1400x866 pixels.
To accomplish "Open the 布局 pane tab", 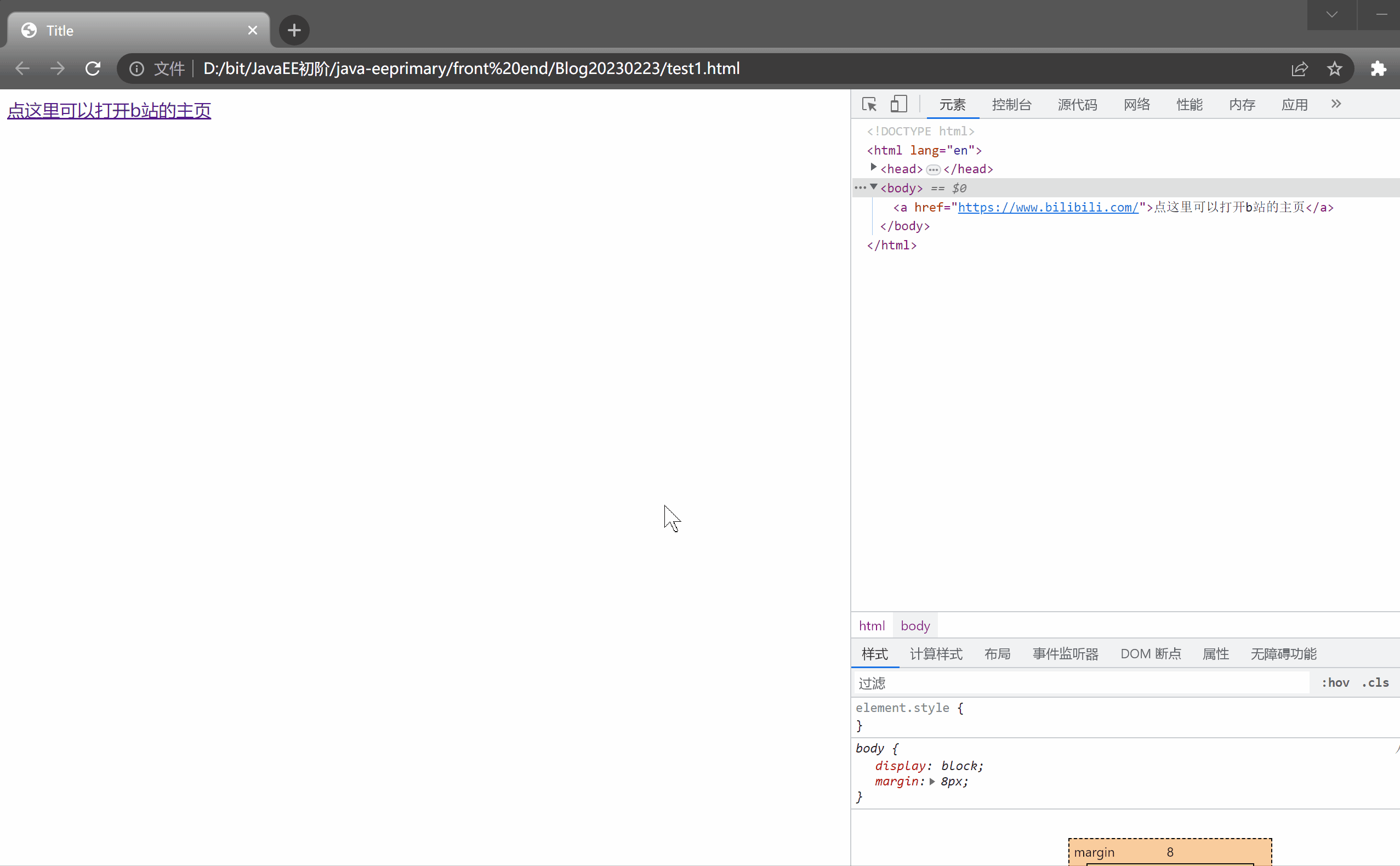I will tap(997, 653).
